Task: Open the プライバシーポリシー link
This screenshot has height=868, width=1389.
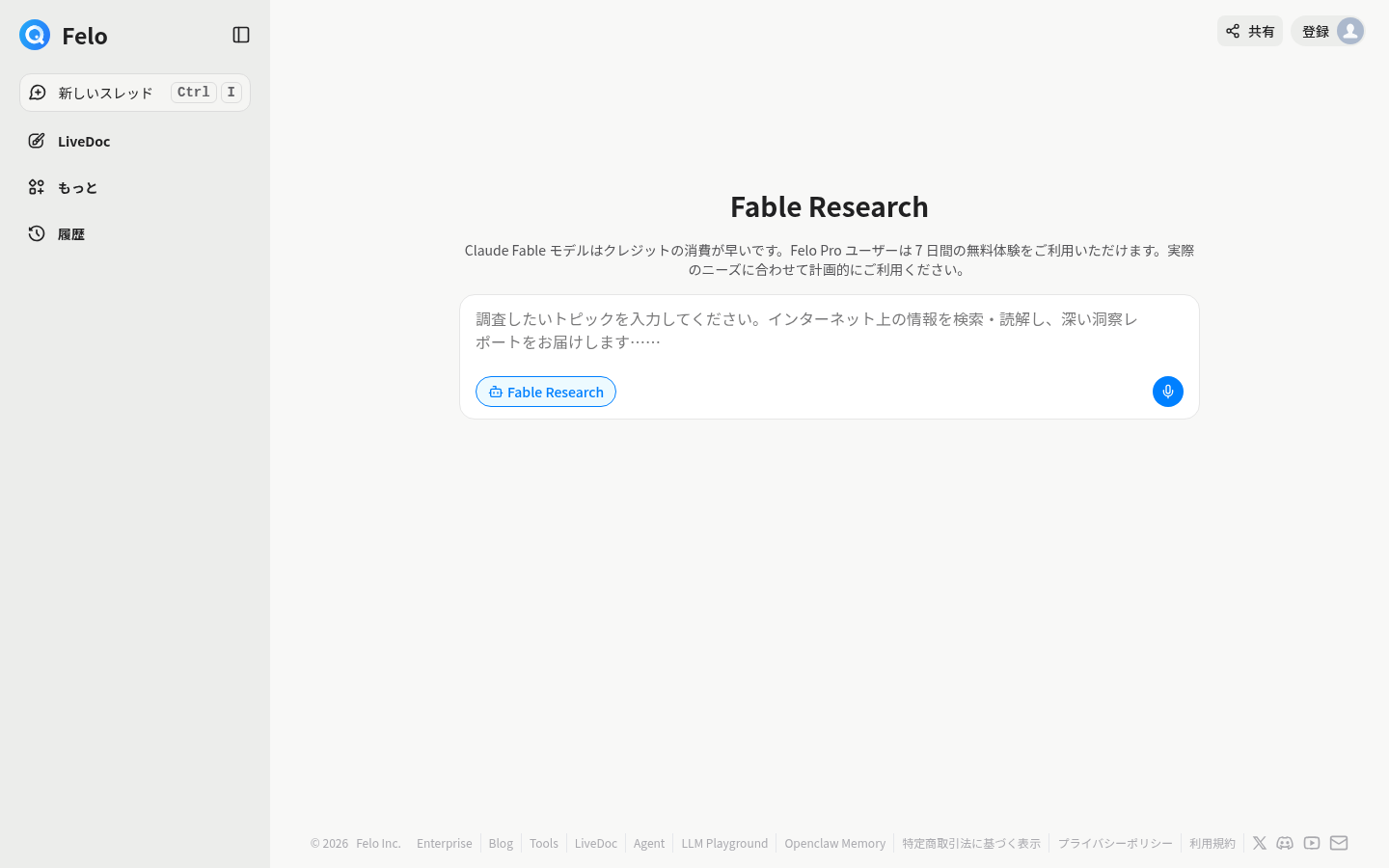Action: [x=1115, y=843]
